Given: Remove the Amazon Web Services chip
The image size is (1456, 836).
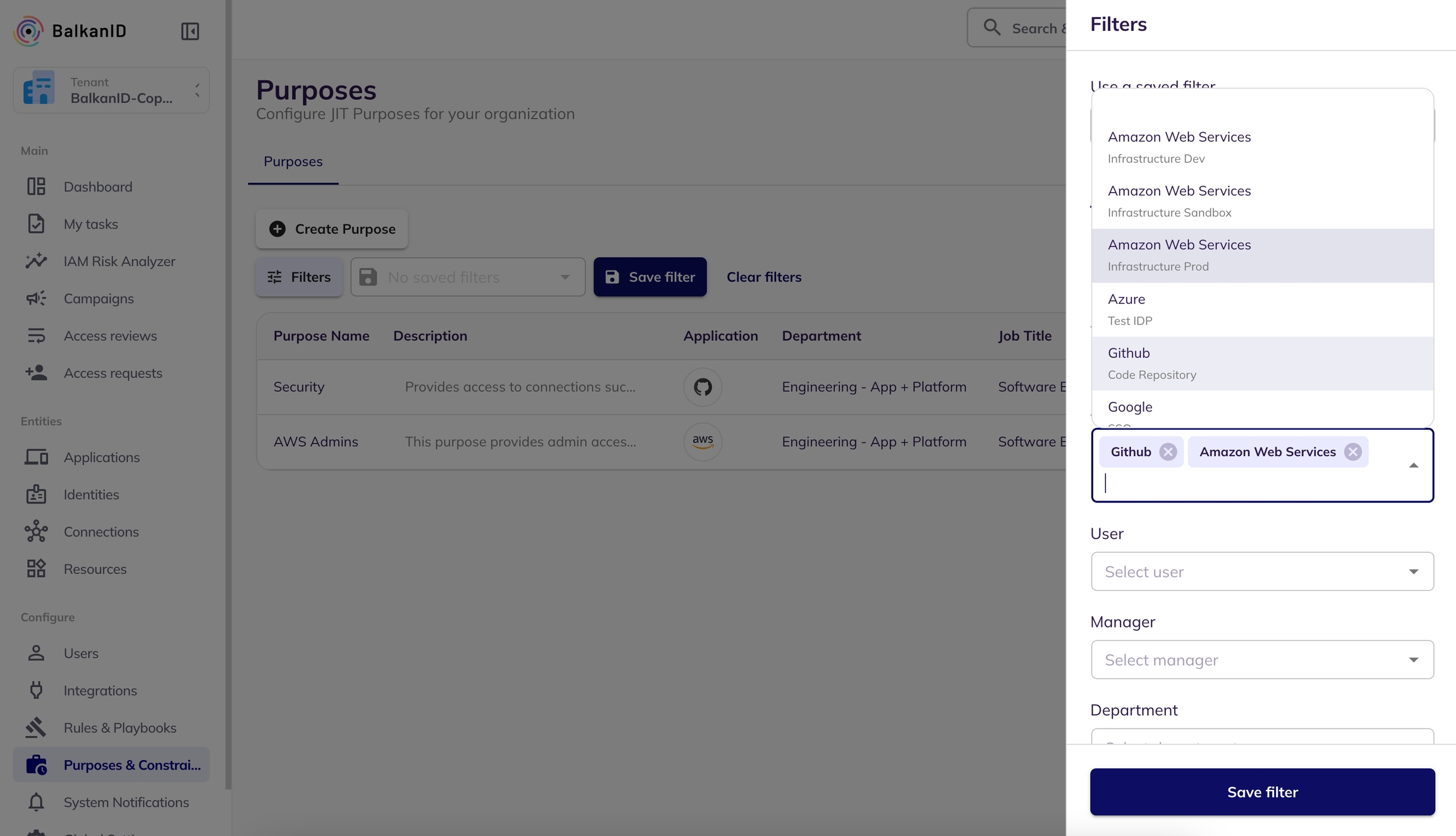Looking at the screenshot, I should coord(1352,452).
